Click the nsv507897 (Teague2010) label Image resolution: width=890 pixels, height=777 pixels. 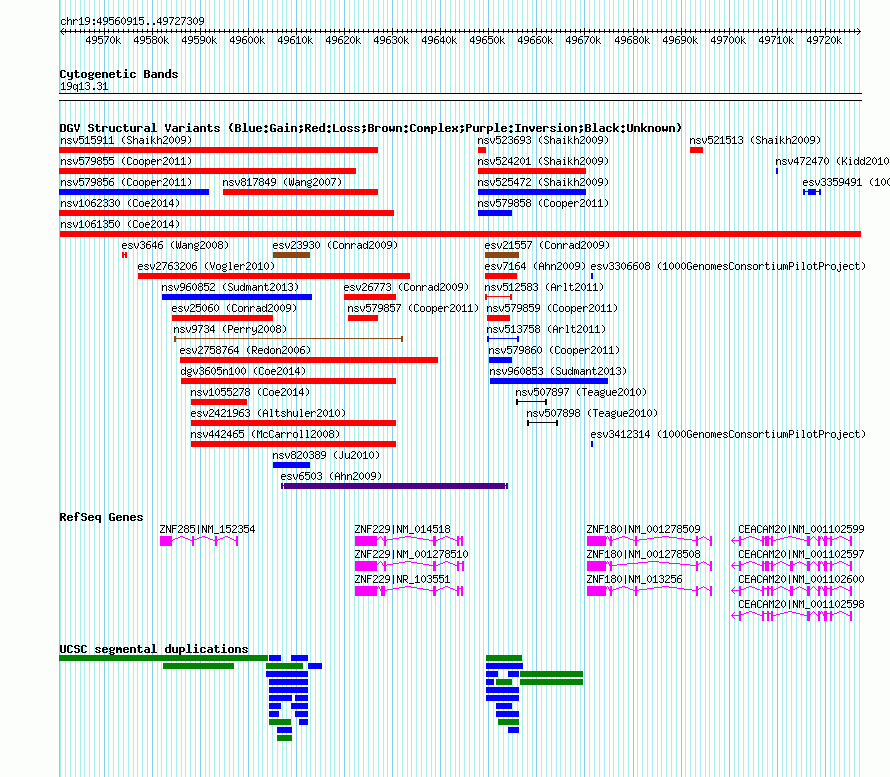point(581,392)
